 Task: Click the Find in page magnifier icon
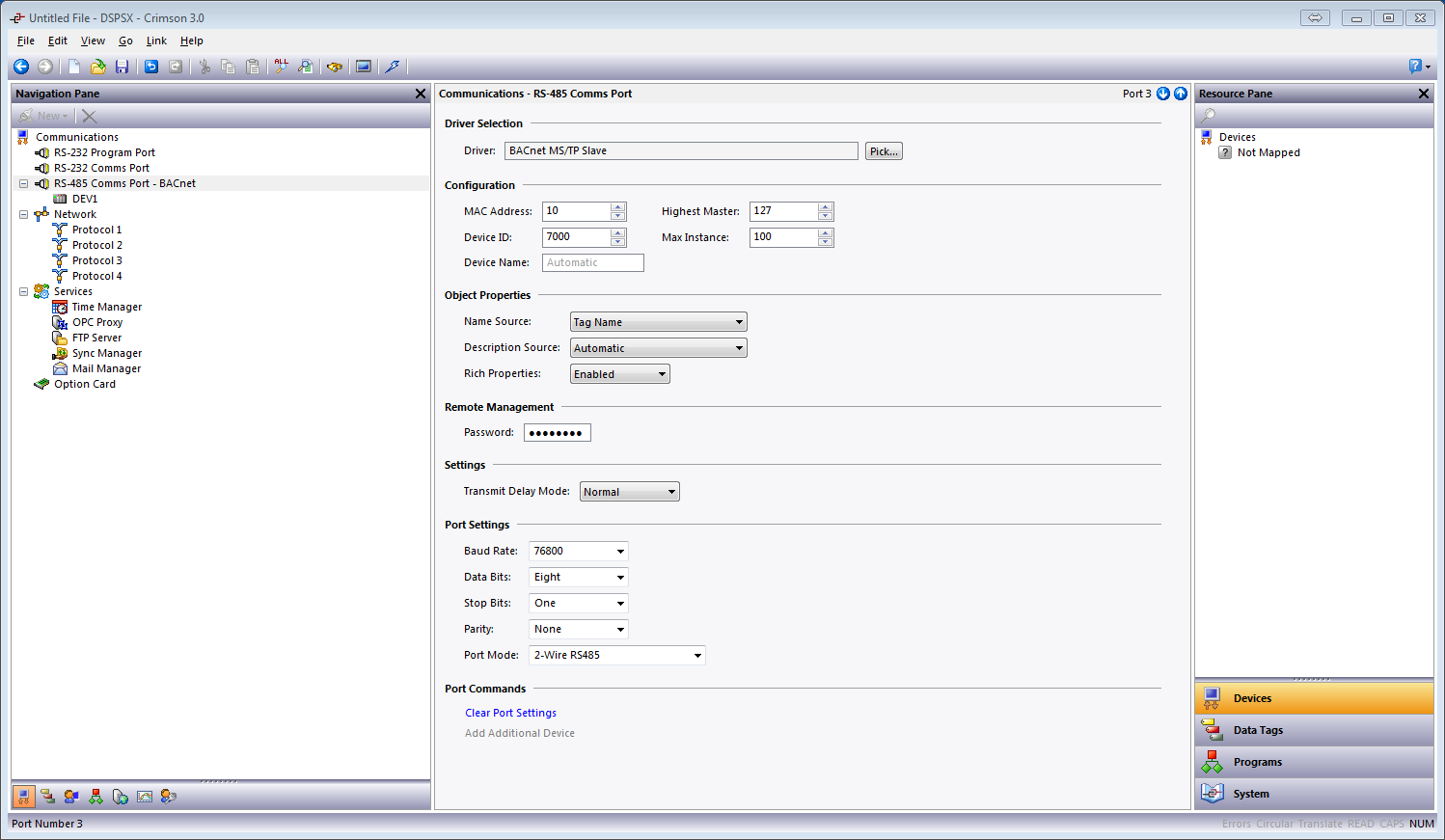pyautogui.click(x=306, y=67)
